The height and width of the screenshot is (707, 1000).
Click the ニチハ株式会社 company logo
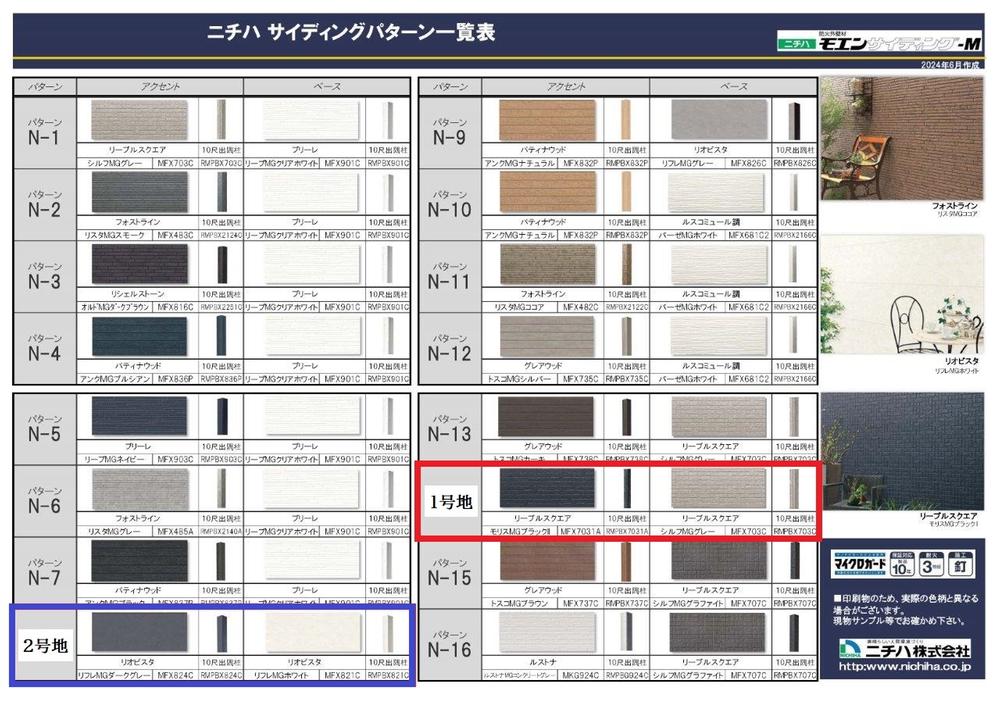[x=904, y=649]
